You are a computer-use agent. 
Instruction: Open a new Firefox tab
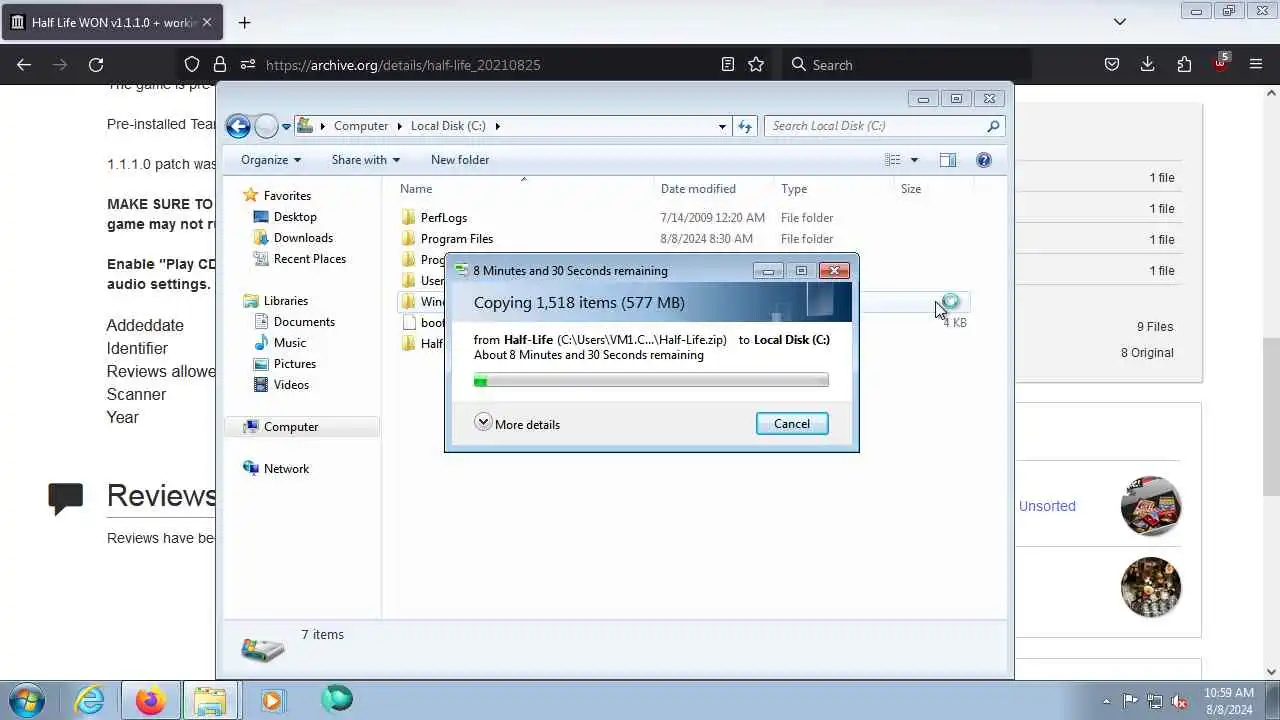(244, 22)
